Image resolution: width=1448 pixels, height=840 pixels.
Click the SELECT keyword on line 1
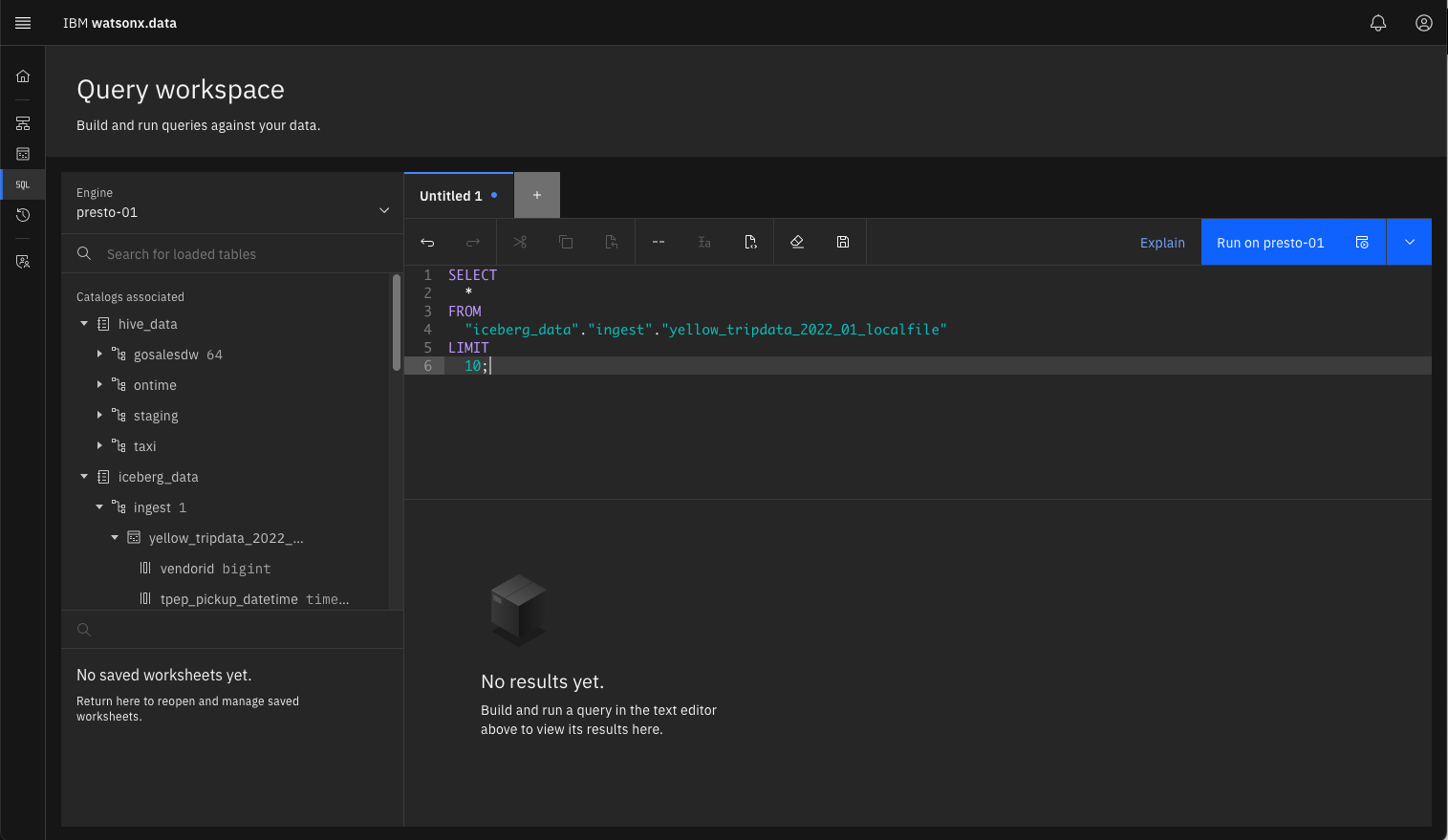[x=472, y=275]
